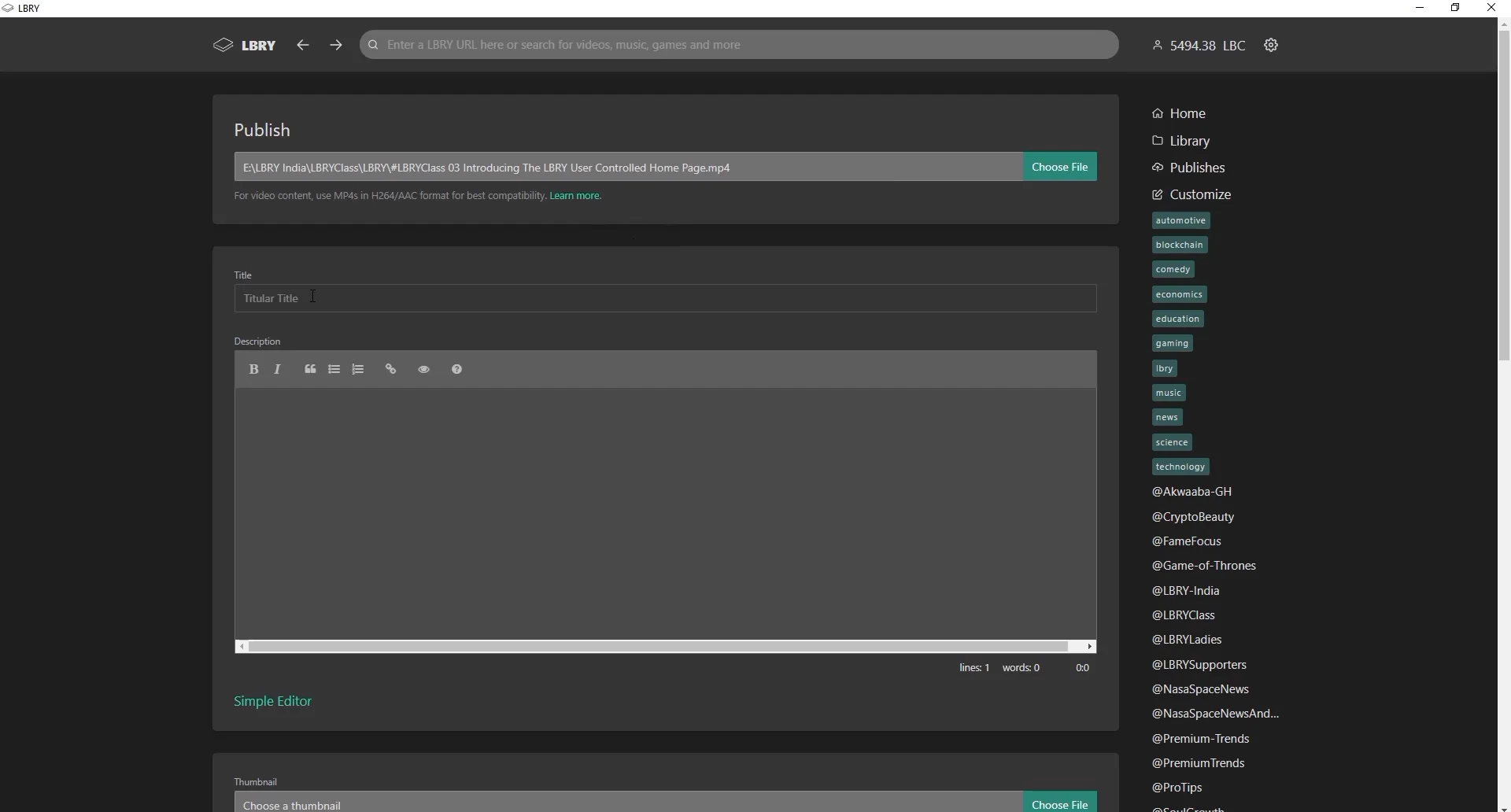
Task: Click the search magnifier icon
Action: coord(374,45)
